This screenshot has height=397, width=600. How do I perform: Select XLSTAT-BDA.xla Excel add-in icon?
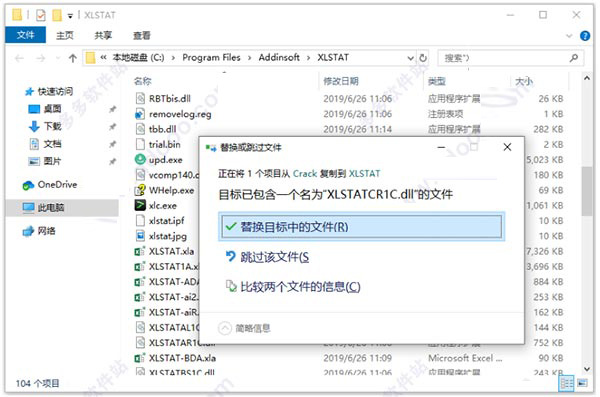(140, 358)
